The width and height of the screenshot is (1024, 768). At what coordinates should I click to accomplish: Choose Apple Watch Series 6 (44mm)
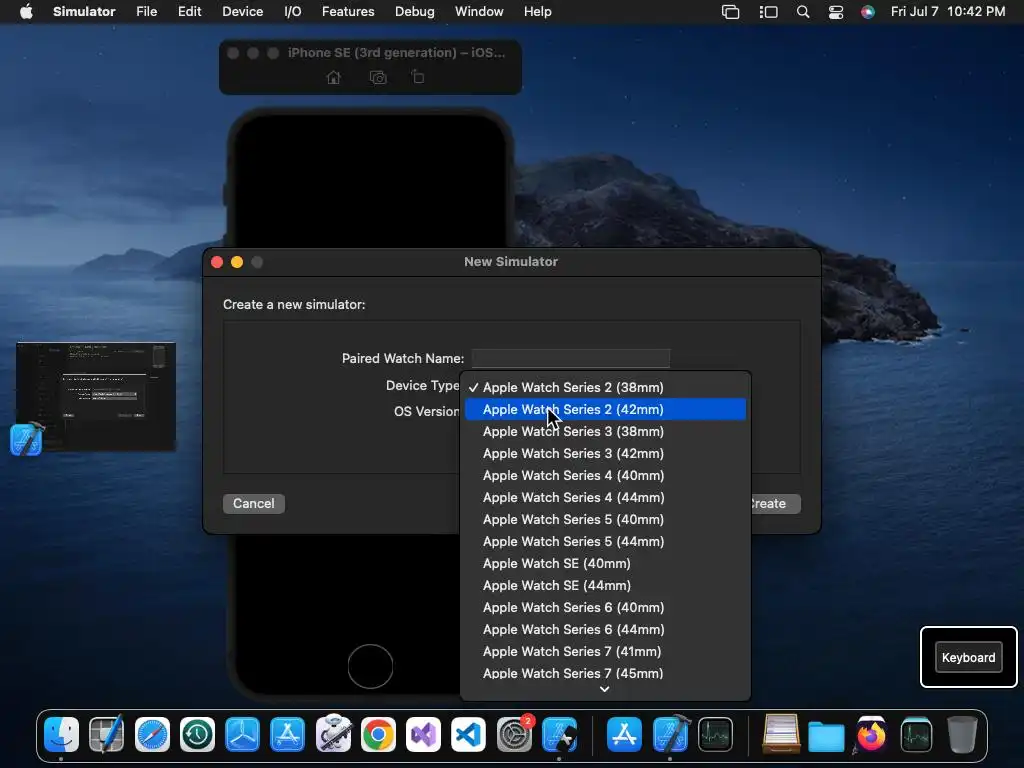pos(605,630)
